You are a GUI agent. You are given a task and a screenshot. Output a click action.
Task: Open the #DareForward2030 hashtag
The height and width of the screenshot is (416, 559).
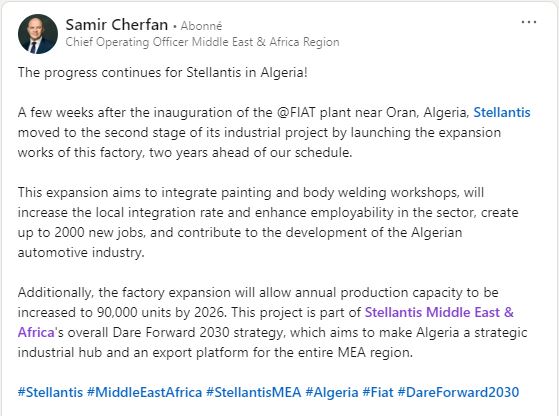point(458,392)
